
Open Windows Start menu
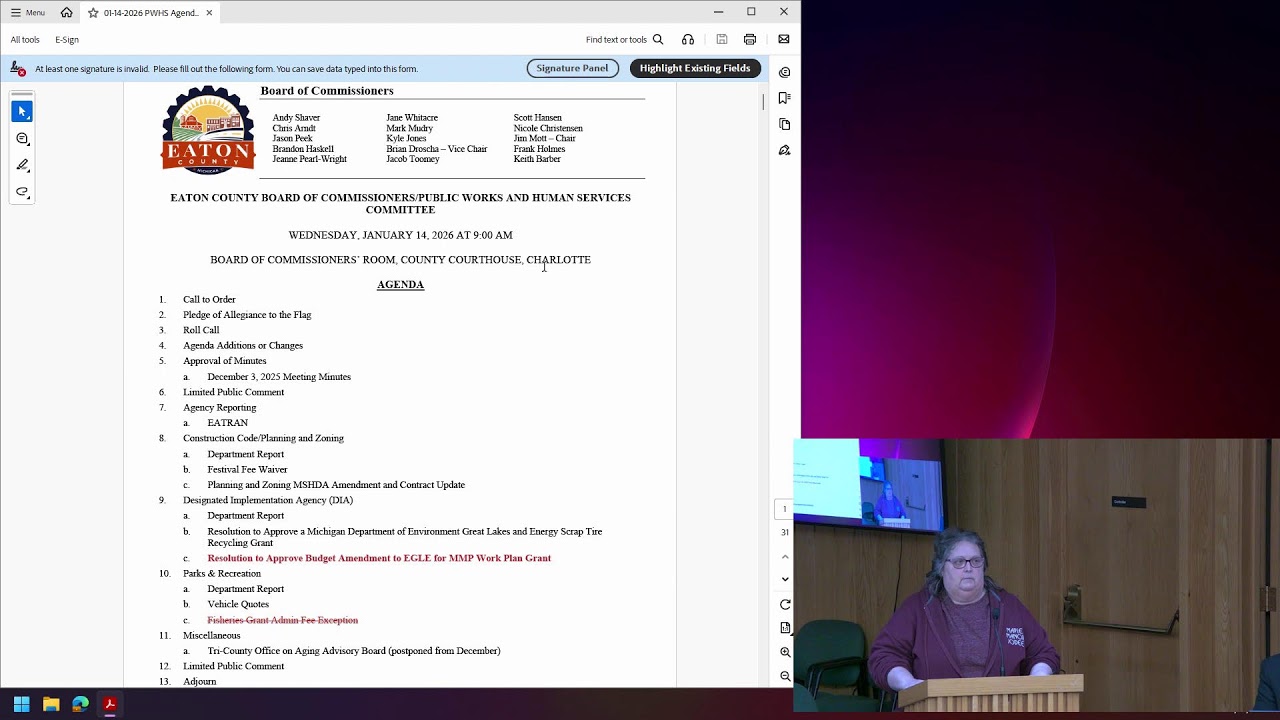pos(21,704)
